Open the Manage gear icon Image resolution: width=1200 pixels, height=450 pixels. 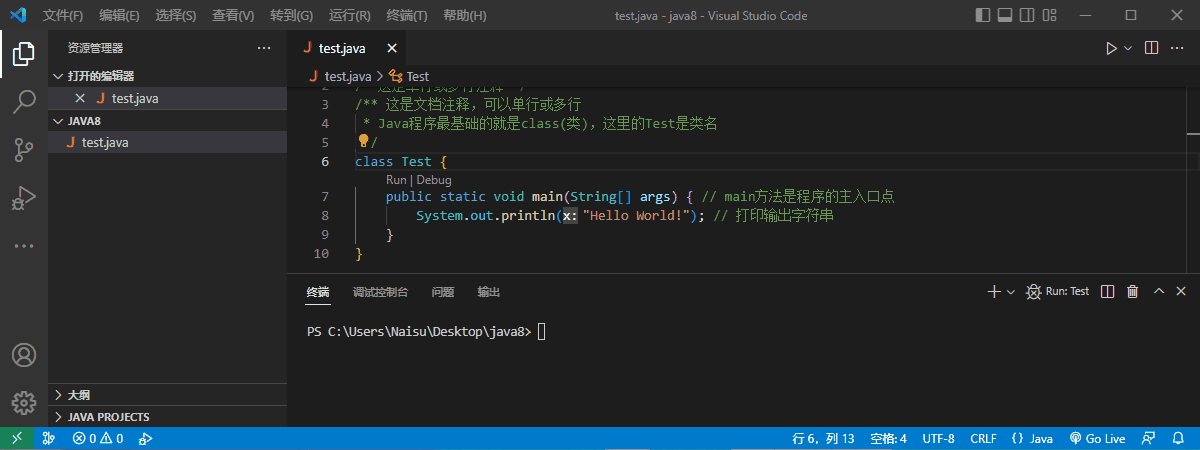tap(24, 402)
